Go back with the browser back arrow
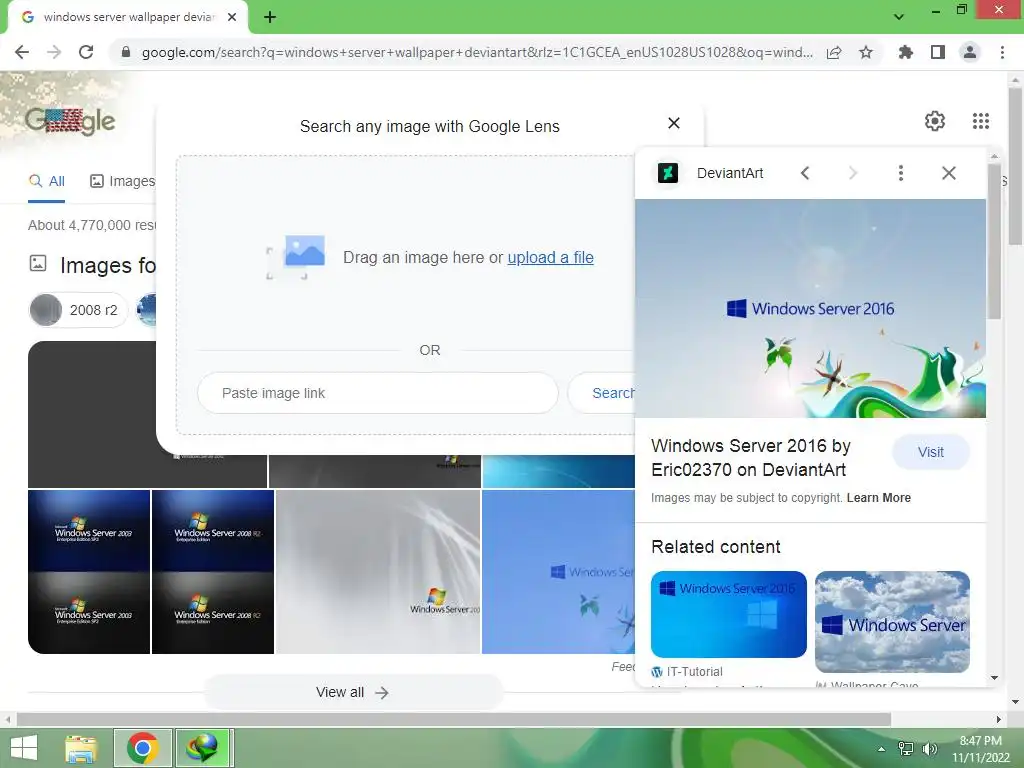 pyautogui.click(x=22, y=52)
